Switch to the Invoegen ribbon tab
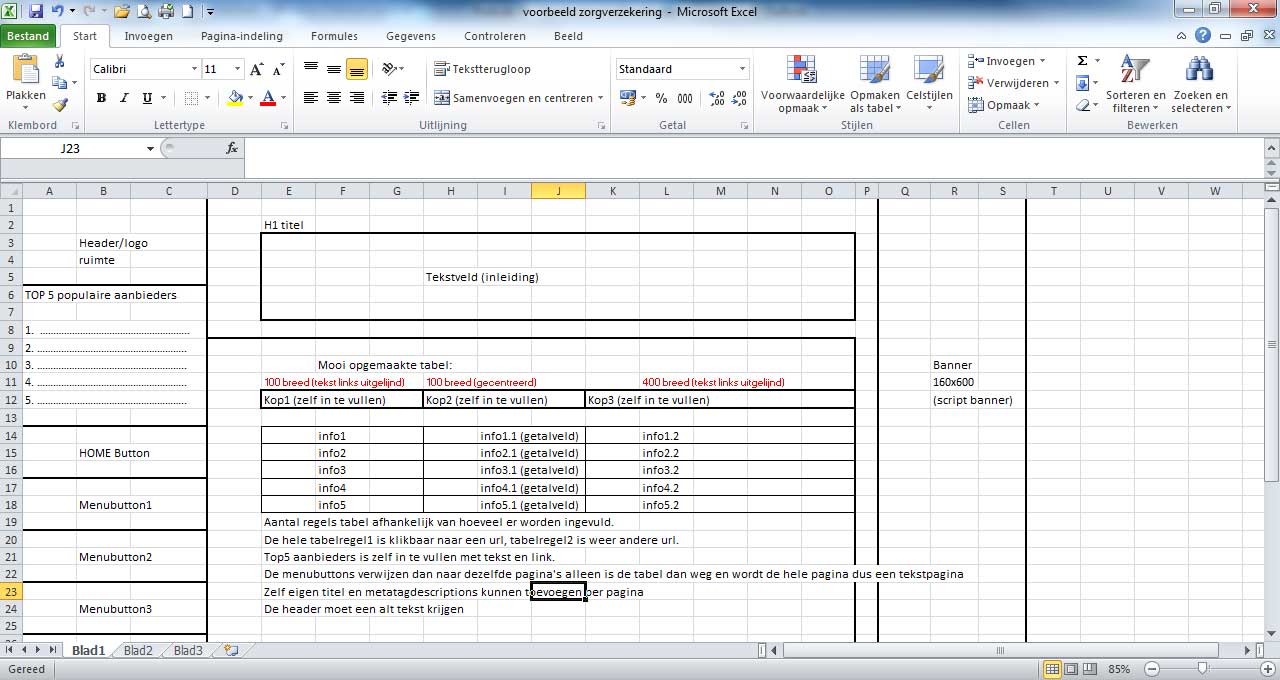 click(x=148, y=36)
